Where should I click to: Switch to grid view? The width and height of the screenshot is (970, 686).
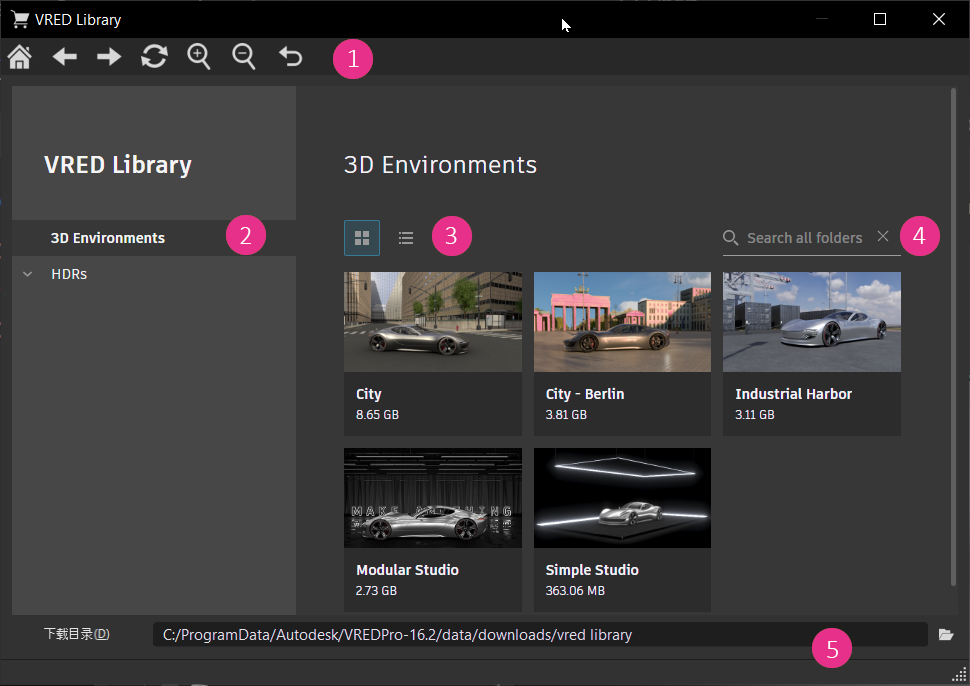pyautogui.click(x=362, y=238)
